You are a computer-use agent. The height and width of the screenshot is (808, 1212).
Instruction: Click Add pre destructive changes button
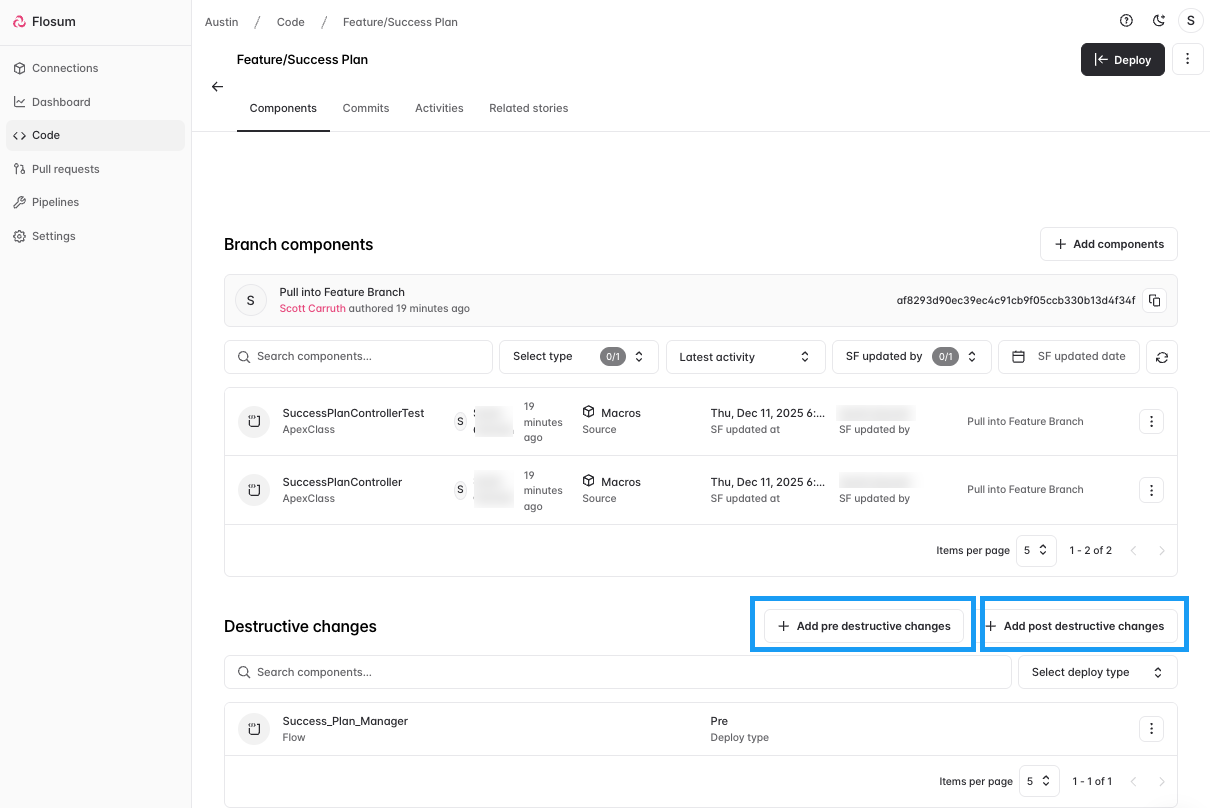pos(863,626)
